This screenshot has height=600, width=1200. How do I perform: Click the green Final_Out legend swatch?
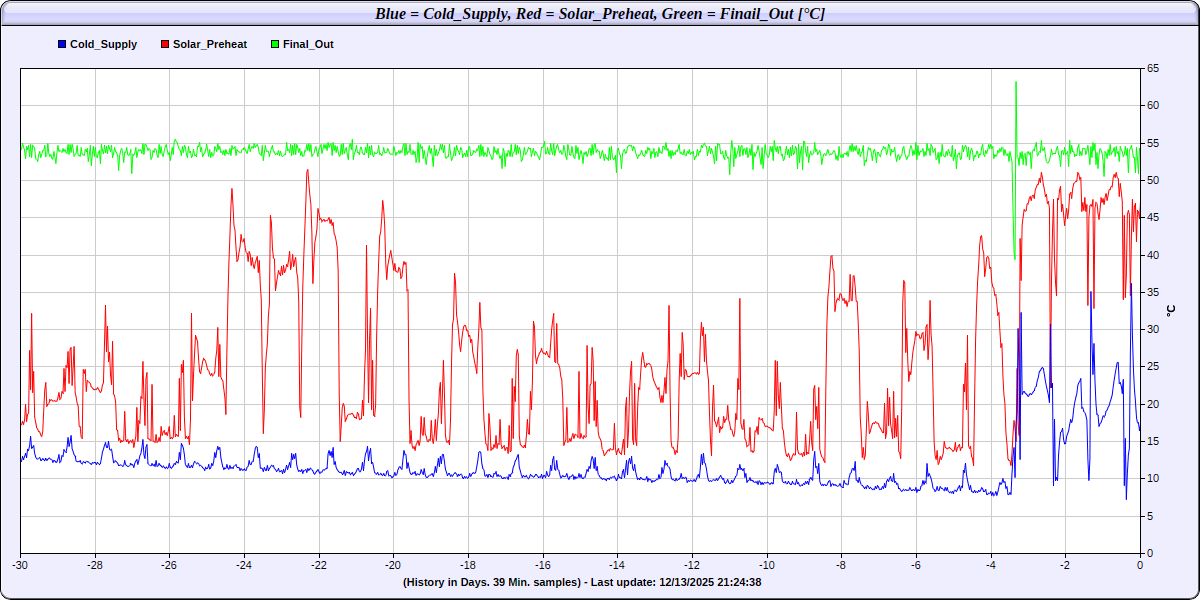[273, 45]
